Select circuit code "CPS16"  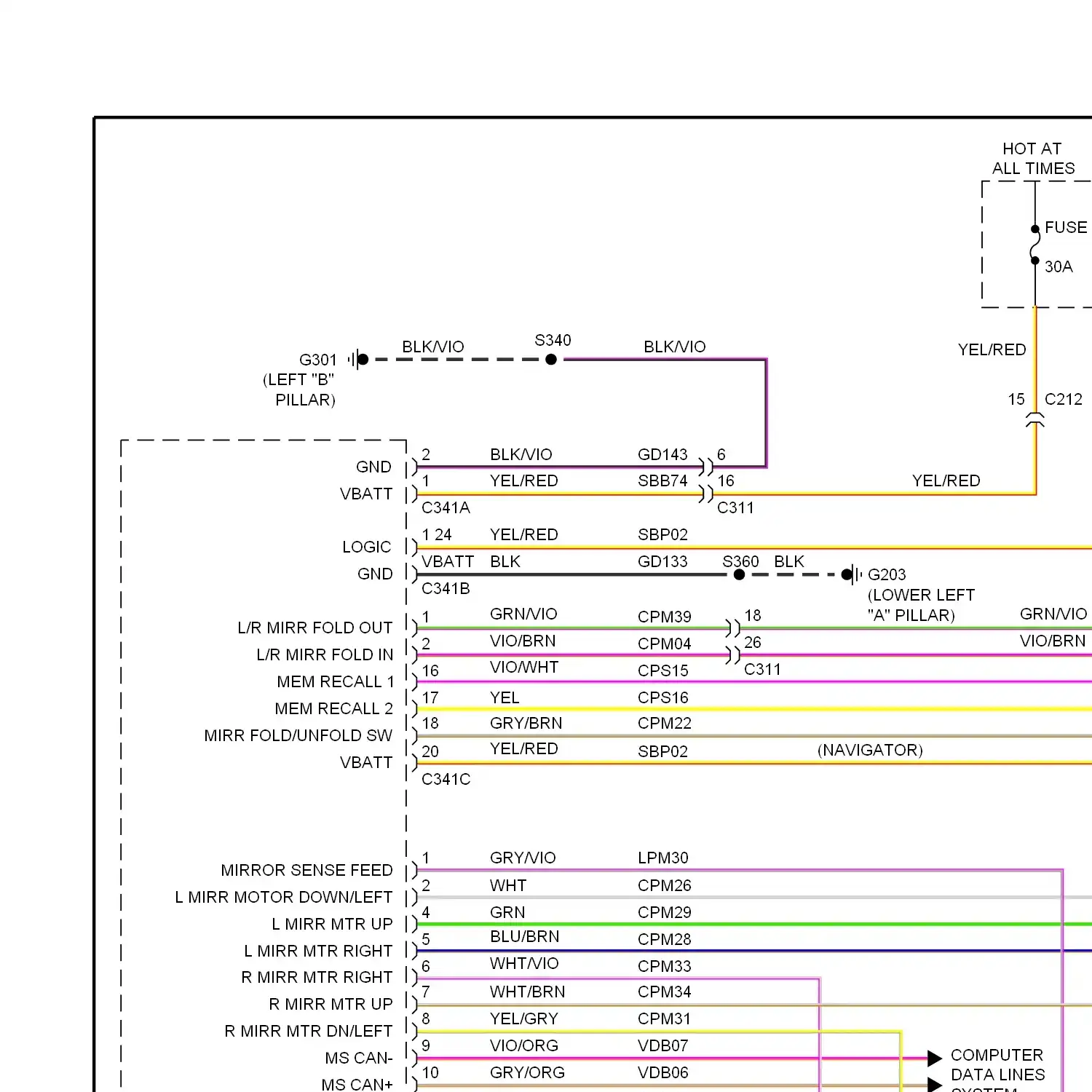(x=662, y=697)
